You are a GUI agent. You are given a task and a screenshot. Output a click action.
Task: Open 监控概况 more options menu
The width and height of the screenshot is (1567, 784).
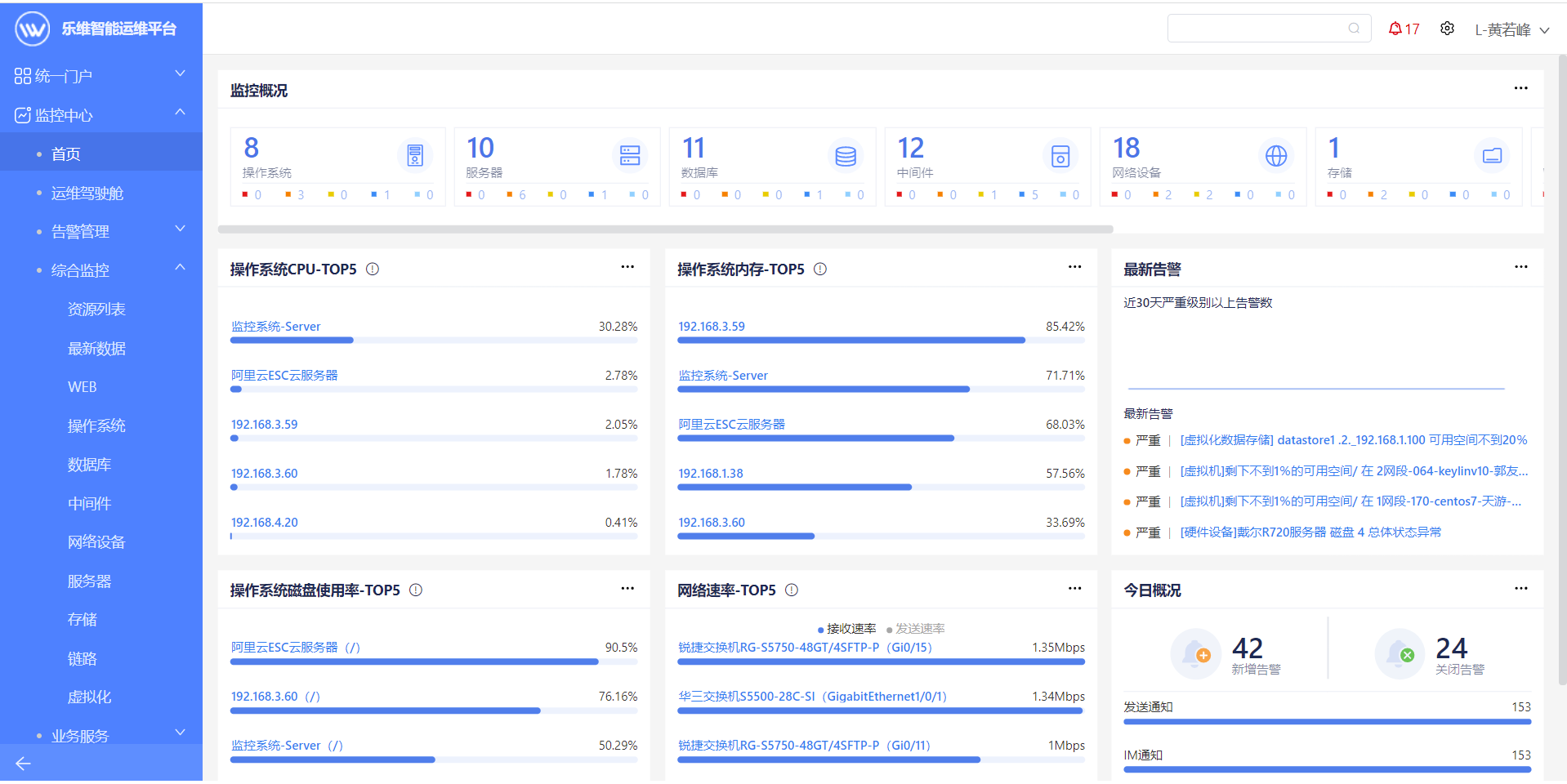pos(1520,88)
